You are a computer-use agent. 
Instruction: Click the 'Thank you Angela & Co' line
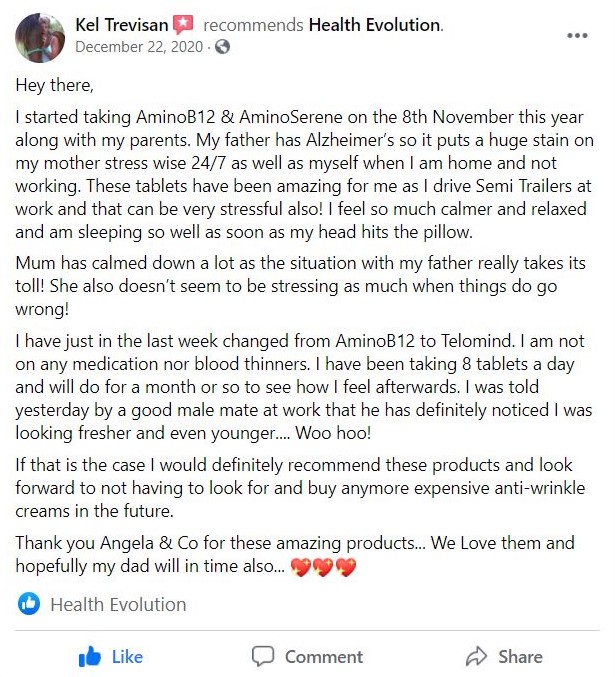(295, 554)
